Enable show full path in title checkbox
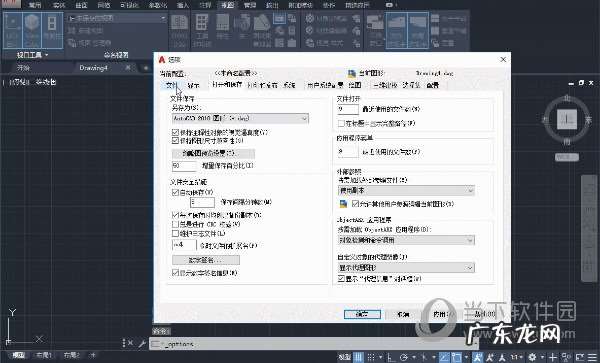 pos(341,124)
